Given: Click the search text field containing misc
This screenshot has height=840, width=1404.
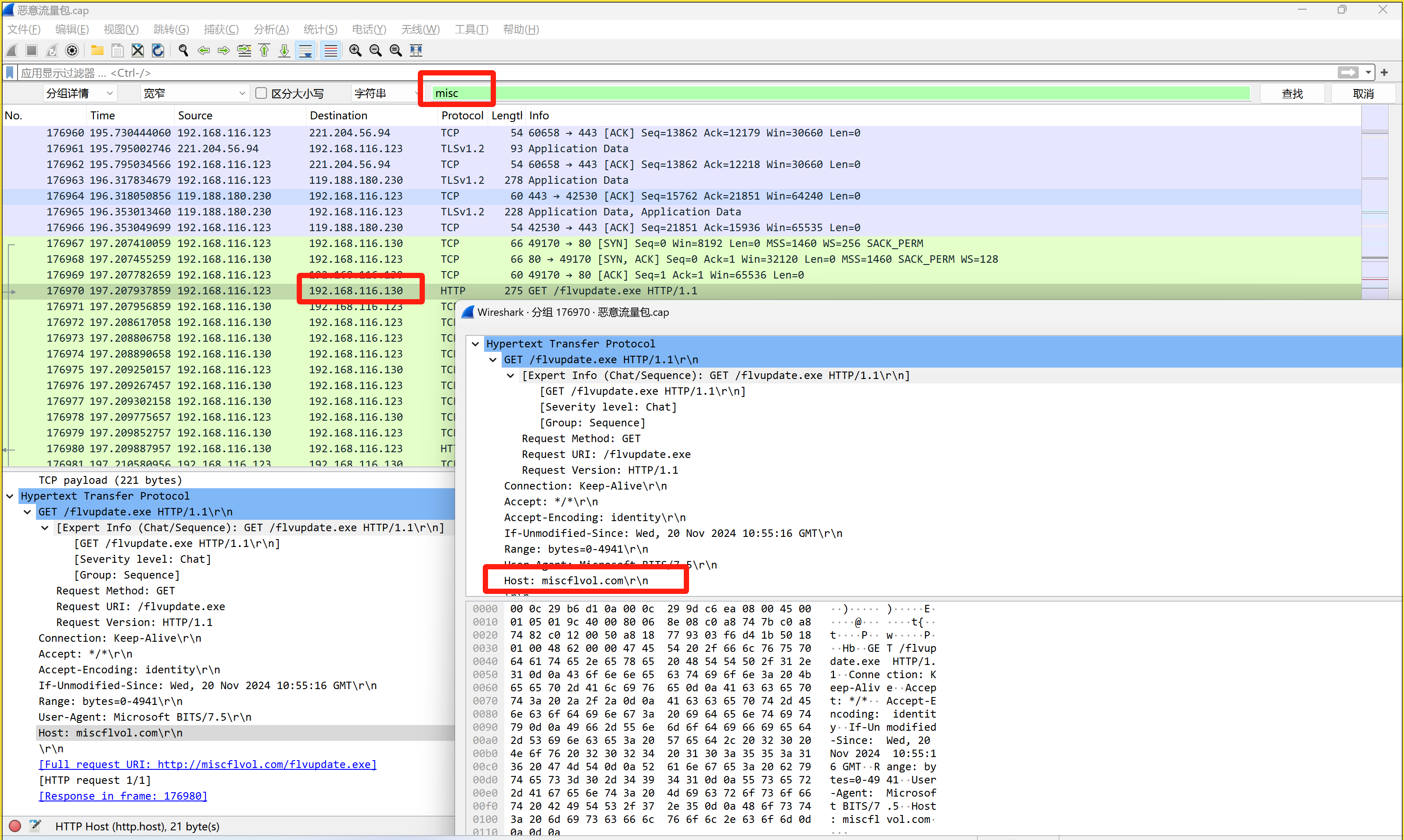Looking at the screenshot, I should pos(840,93).
